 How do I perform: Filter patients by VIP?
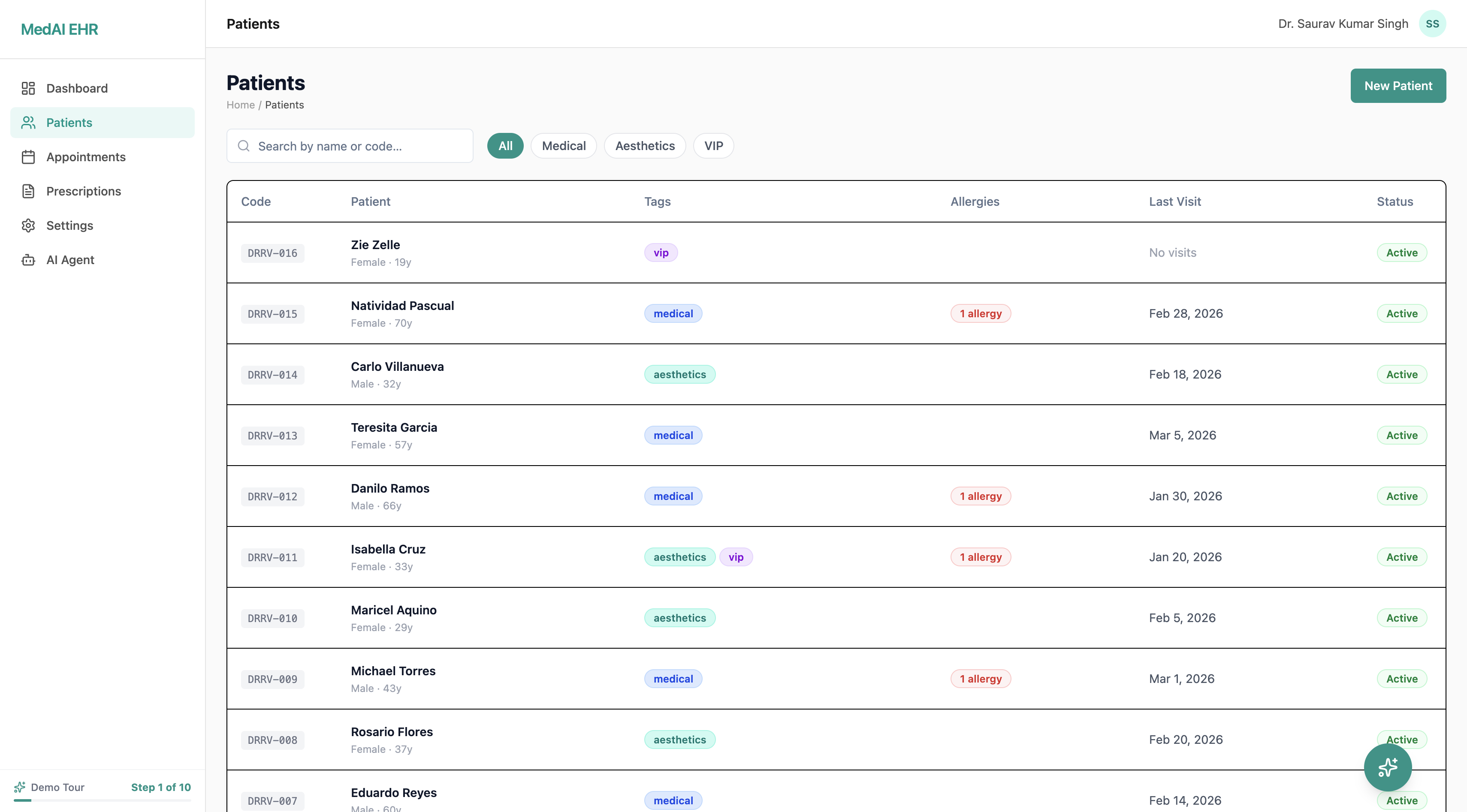pos(713,146)
